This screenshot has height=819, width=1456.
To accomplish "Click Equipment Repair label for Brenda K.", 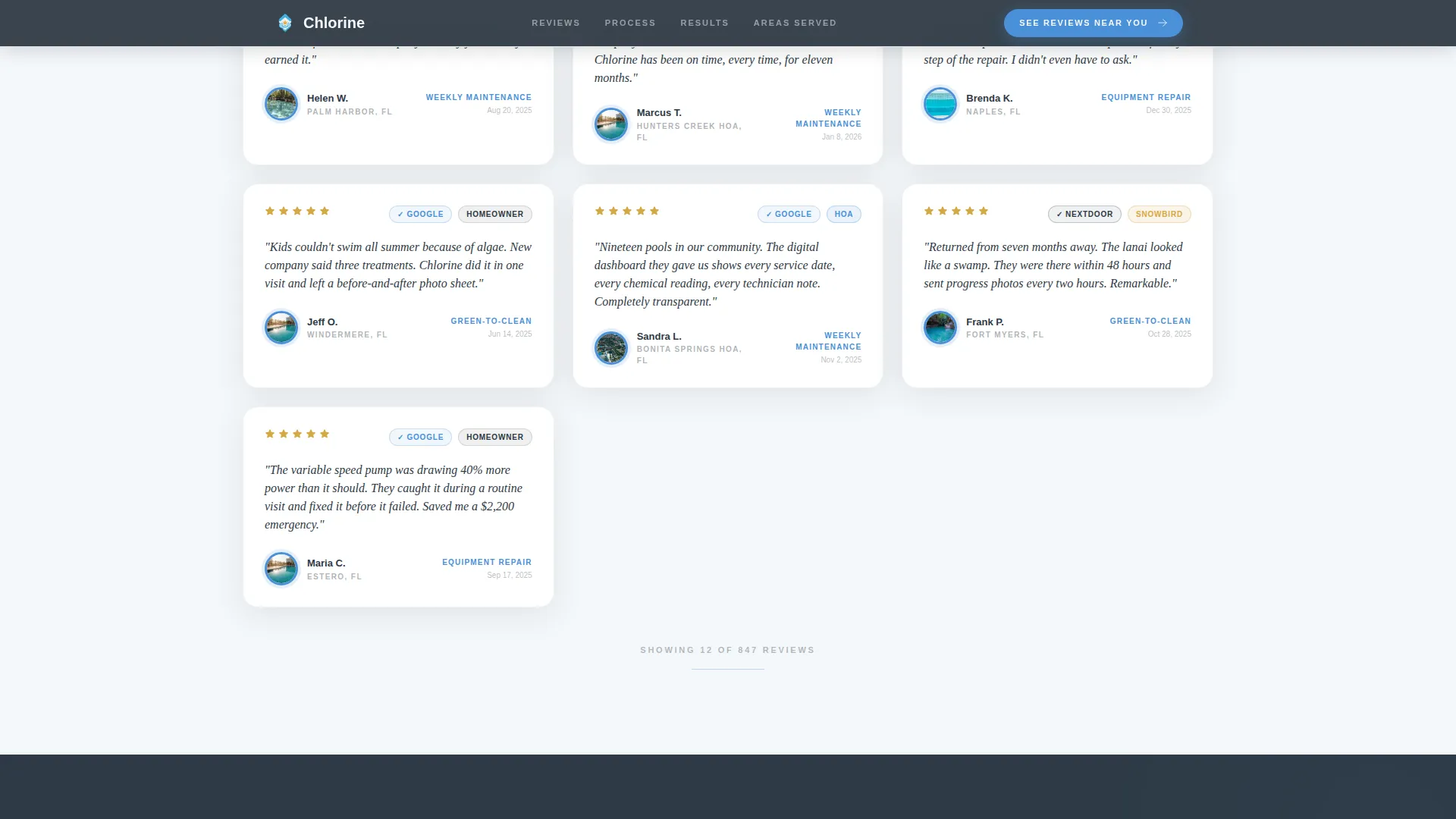I will [1146, 97].
